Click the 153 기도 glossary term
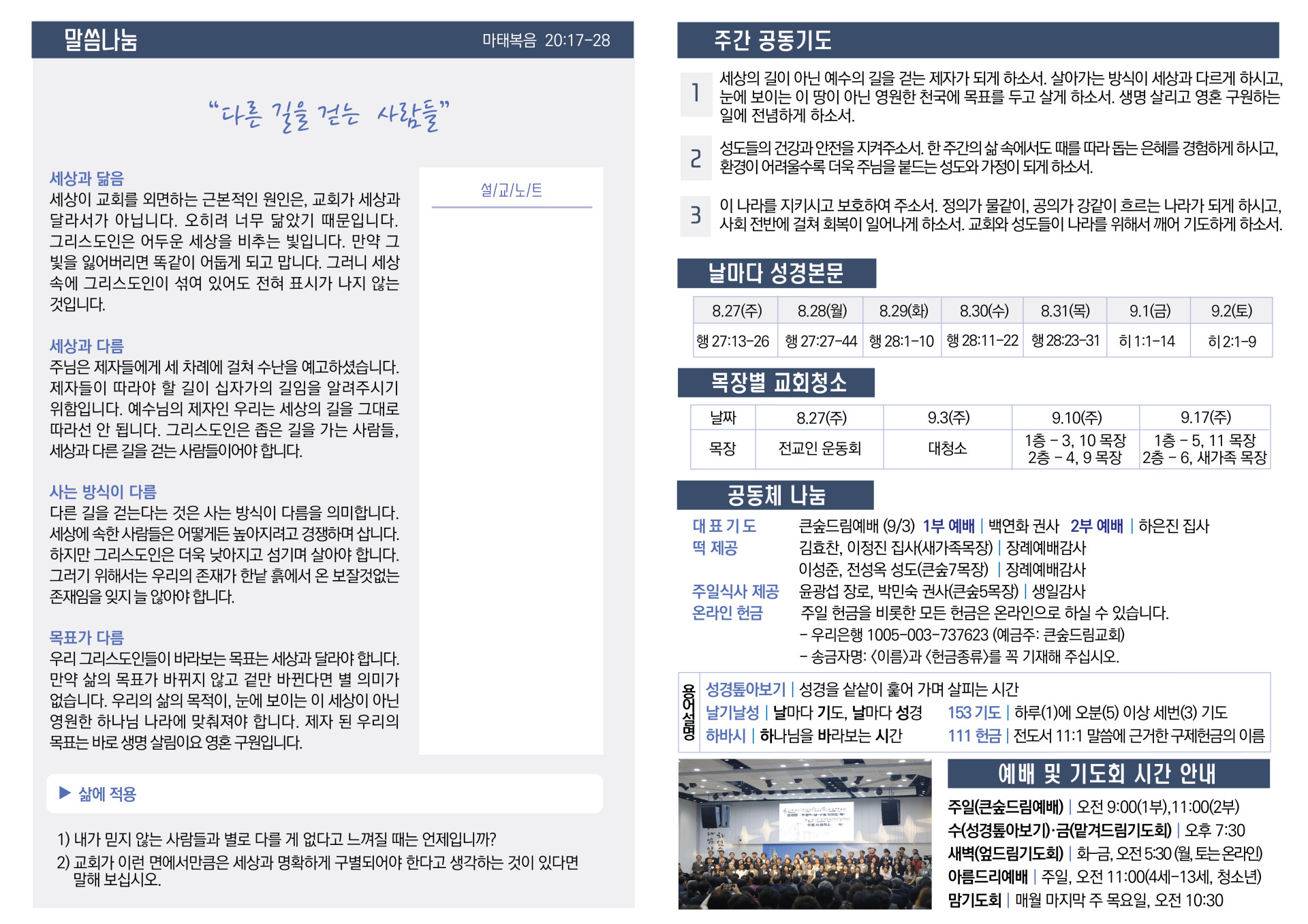 (x=974, y=712)
